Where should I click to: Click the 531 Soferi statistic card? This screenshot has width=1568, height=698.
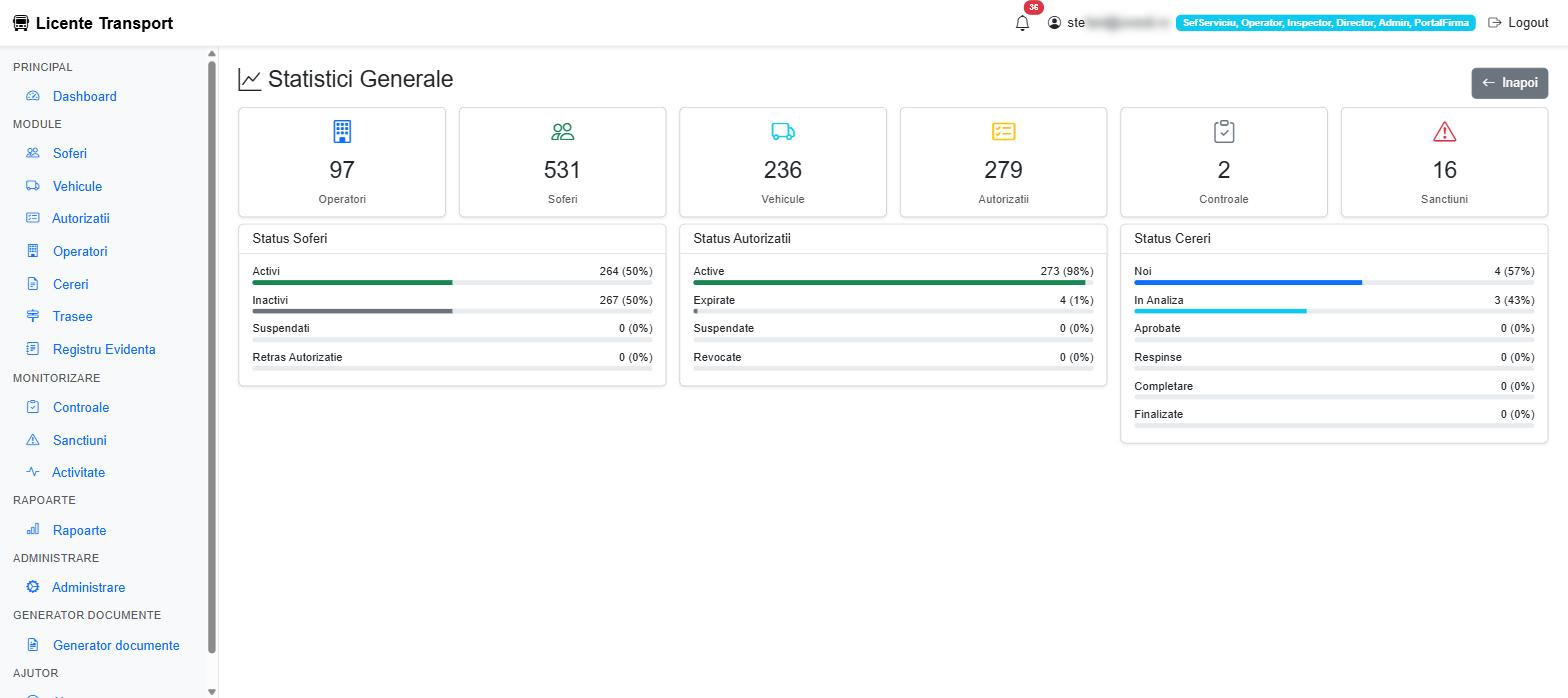click(562, 162)
